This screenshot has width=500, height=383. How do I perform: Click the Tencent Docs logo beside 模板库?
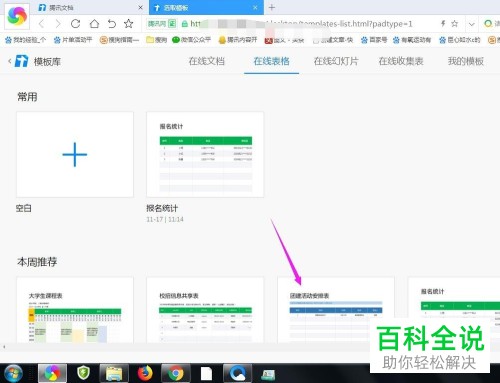tap(21, 61)
